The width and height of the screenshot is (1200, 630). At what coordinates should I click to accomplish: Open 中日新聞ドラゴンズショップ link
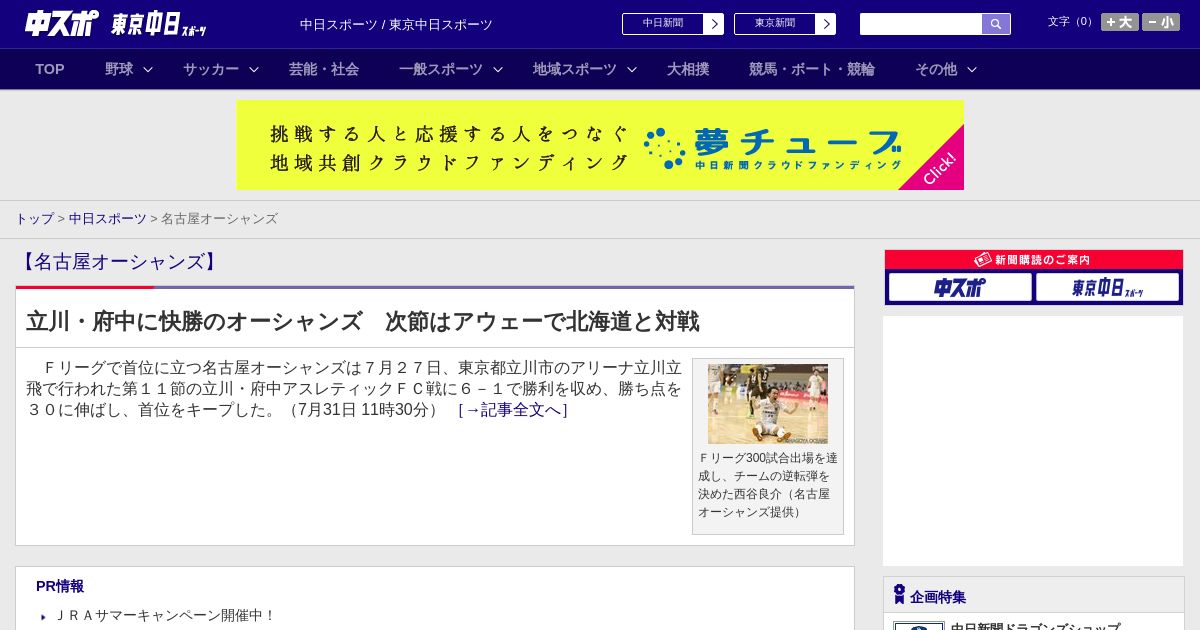tap(1035, 627)
